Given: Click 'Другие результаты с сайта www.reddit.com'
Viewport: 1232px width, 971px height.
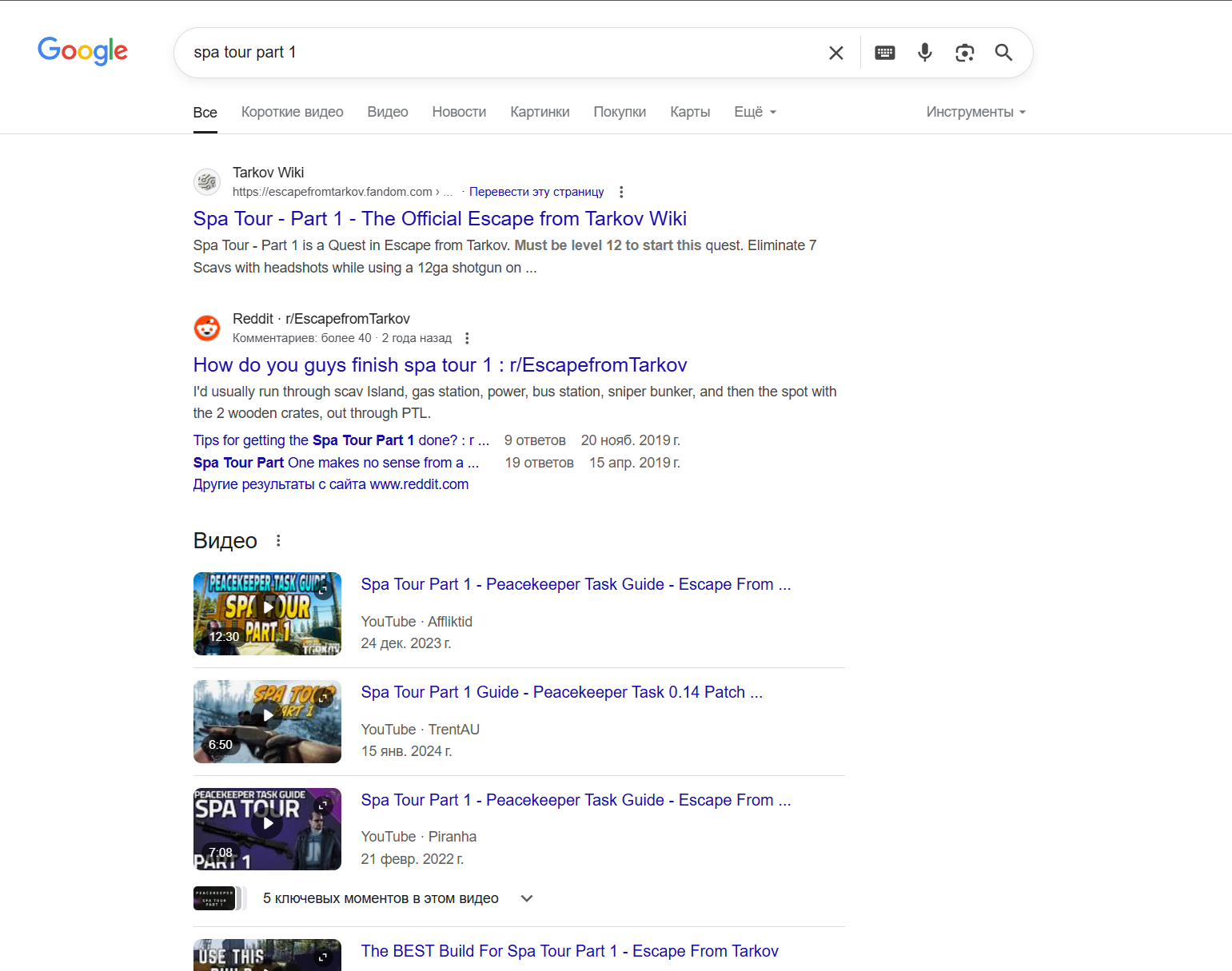Looking at the screenshot, I should [331, 484].
